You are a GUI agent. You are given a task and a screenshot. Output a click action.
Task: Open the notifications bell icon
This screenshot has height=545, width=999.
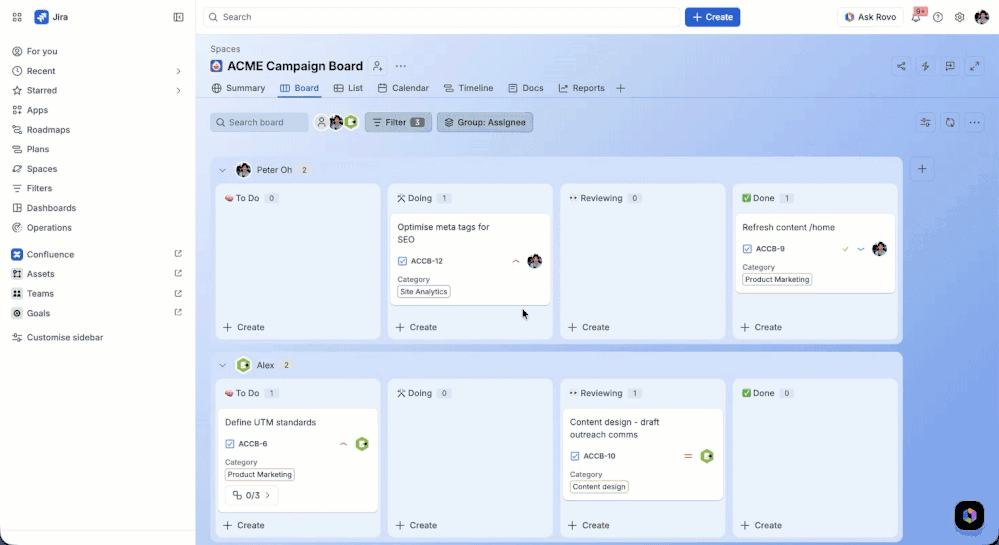[x=916, y=17]
